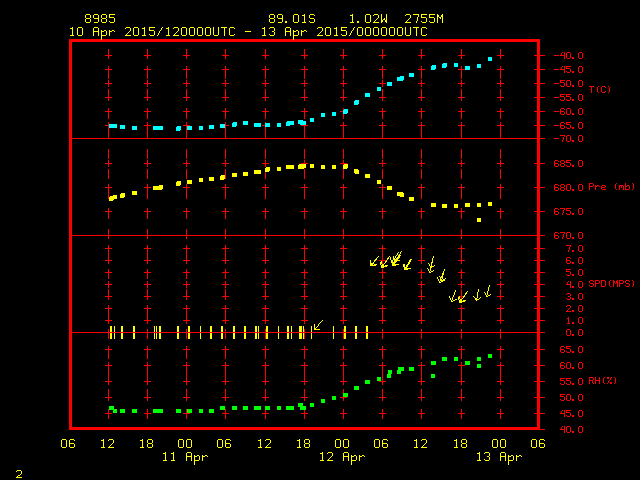Viewport: 640px width, 480px height.
Task: Click the 00 hour label above 13 Apr
Action: 499,444
